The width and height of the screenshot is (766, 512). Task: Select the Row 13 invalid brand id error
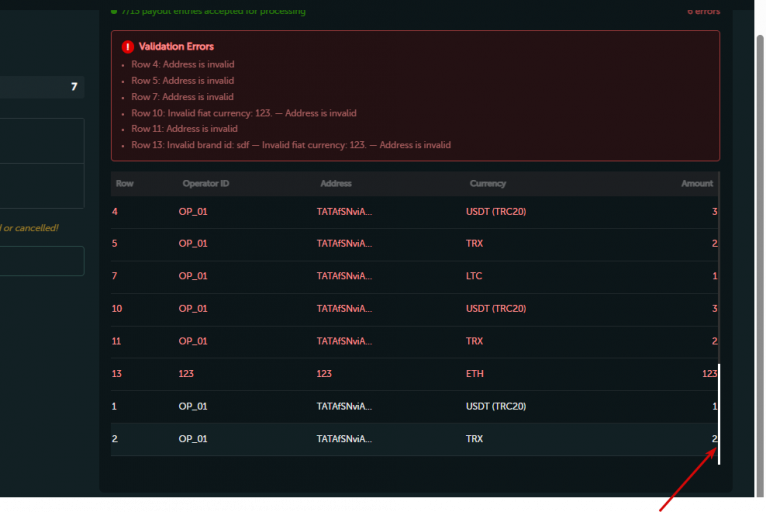coord(291,145)
